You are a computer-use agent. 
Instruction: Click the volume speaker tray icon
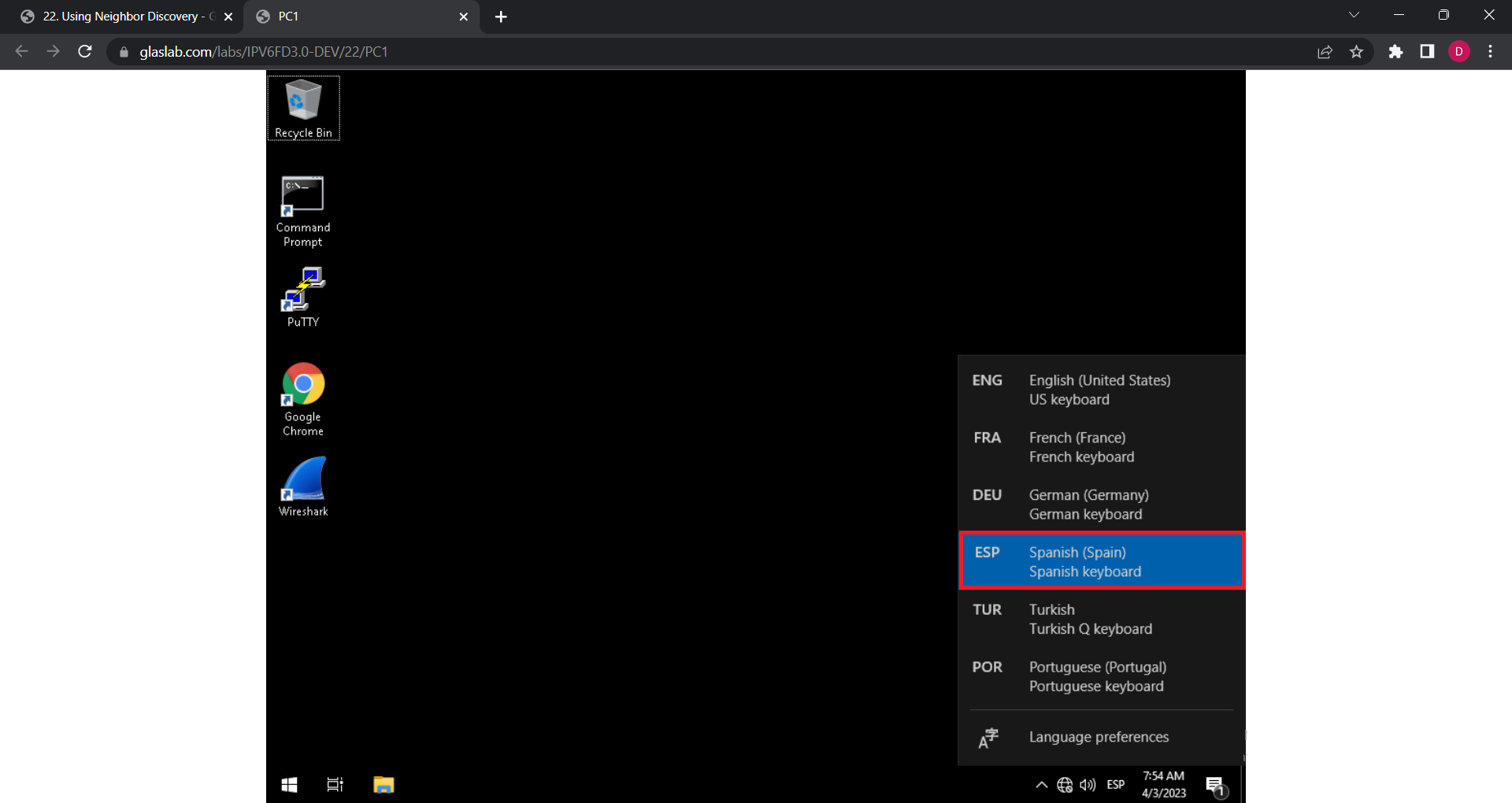(x=1088, y=785)
